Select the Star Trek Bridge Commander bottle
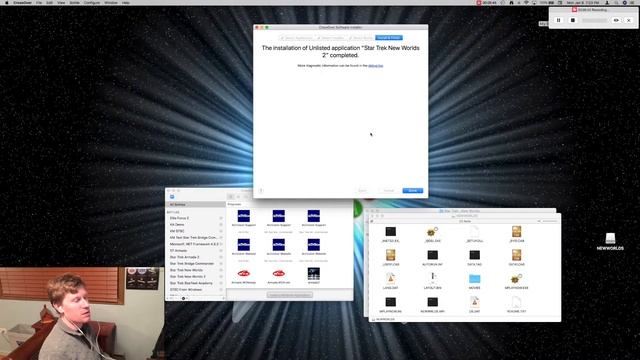The height and width of the screenshot is (360, 640). pyautogui.click(x=196, y=264)
